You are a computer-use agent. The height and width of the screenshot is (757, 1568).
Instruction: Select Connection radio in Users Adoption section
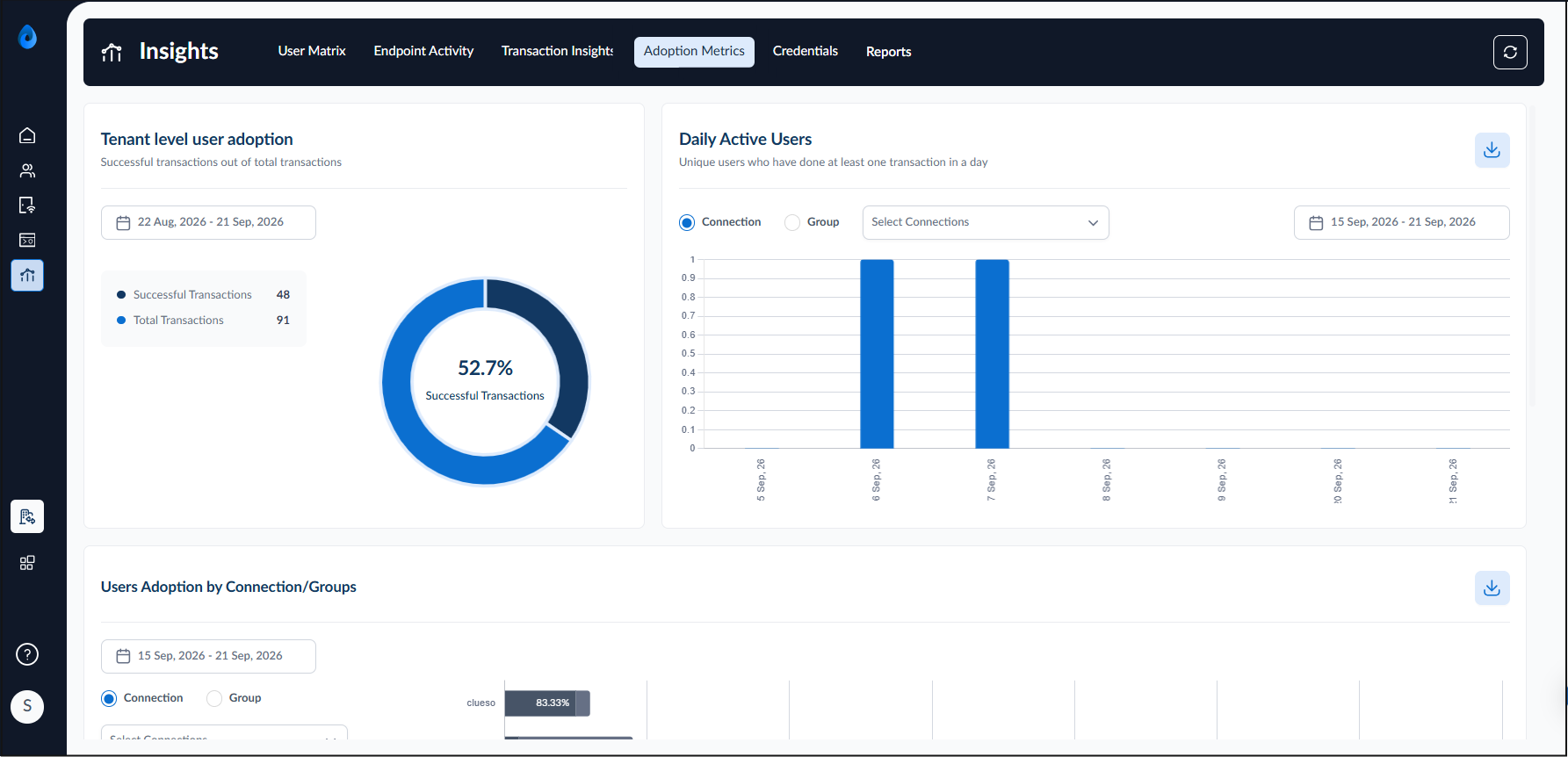point(109,699)
